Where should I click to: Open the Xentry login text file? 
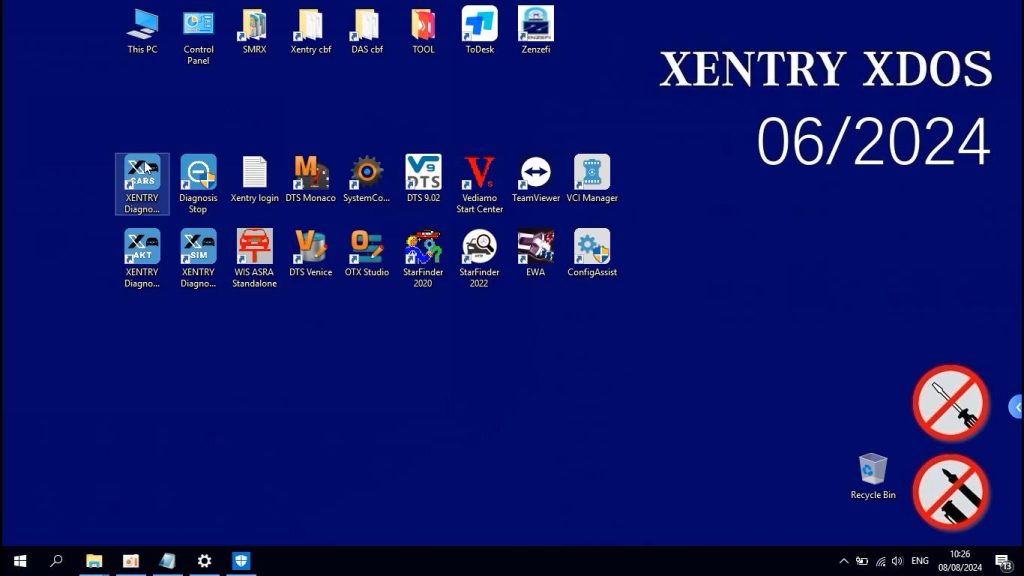point(254,179)
